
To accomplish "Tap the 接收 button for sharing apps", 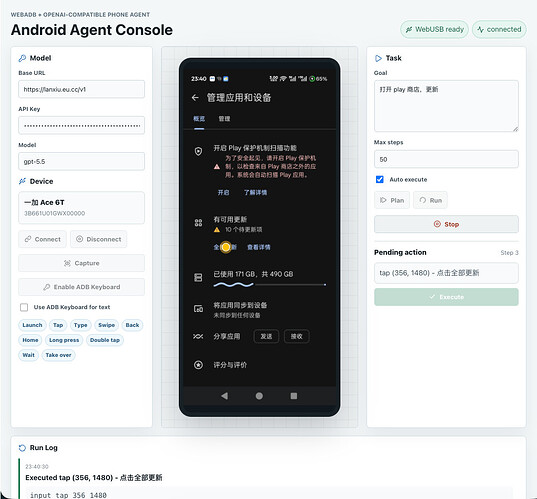I will coord(297,336).
